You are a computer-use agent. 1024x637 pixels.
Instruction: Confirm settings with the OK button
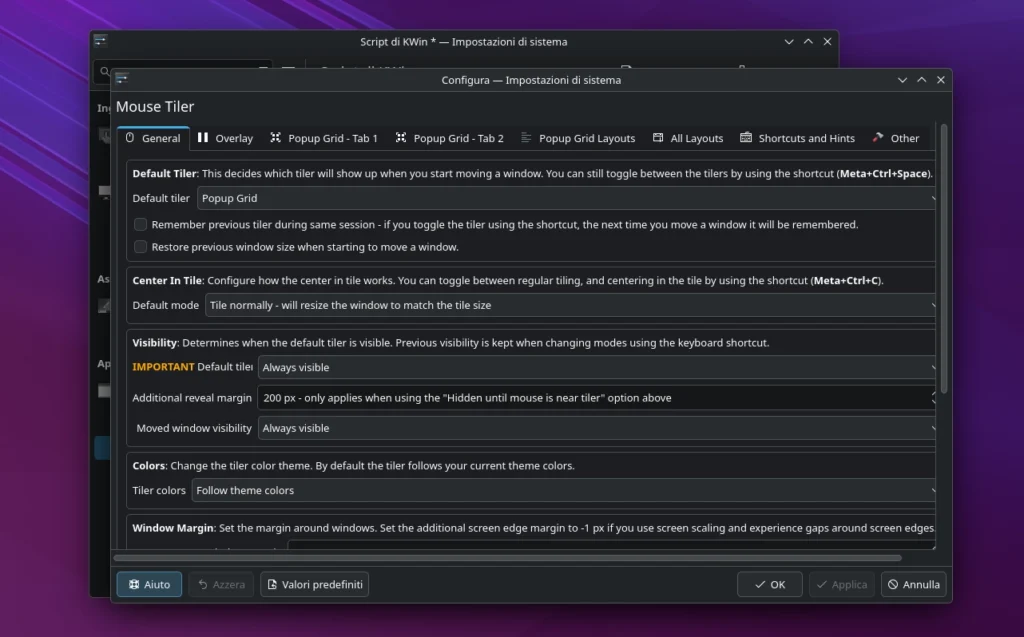click(x=769, y=584)
